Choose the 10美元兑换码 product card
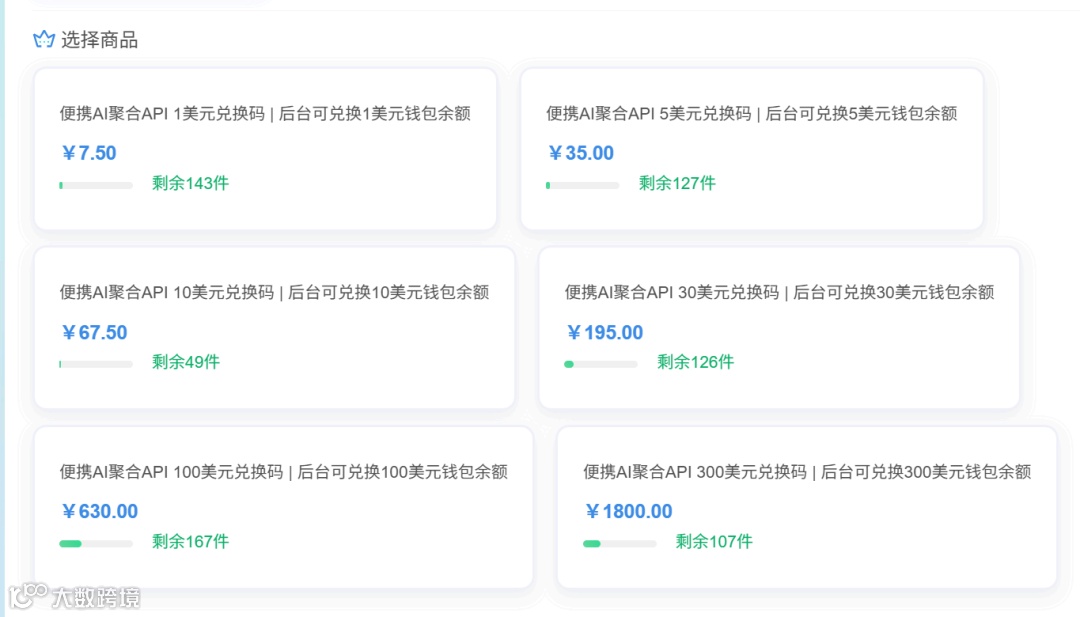The image size is (1080, 617). click(x=274, y=328)
